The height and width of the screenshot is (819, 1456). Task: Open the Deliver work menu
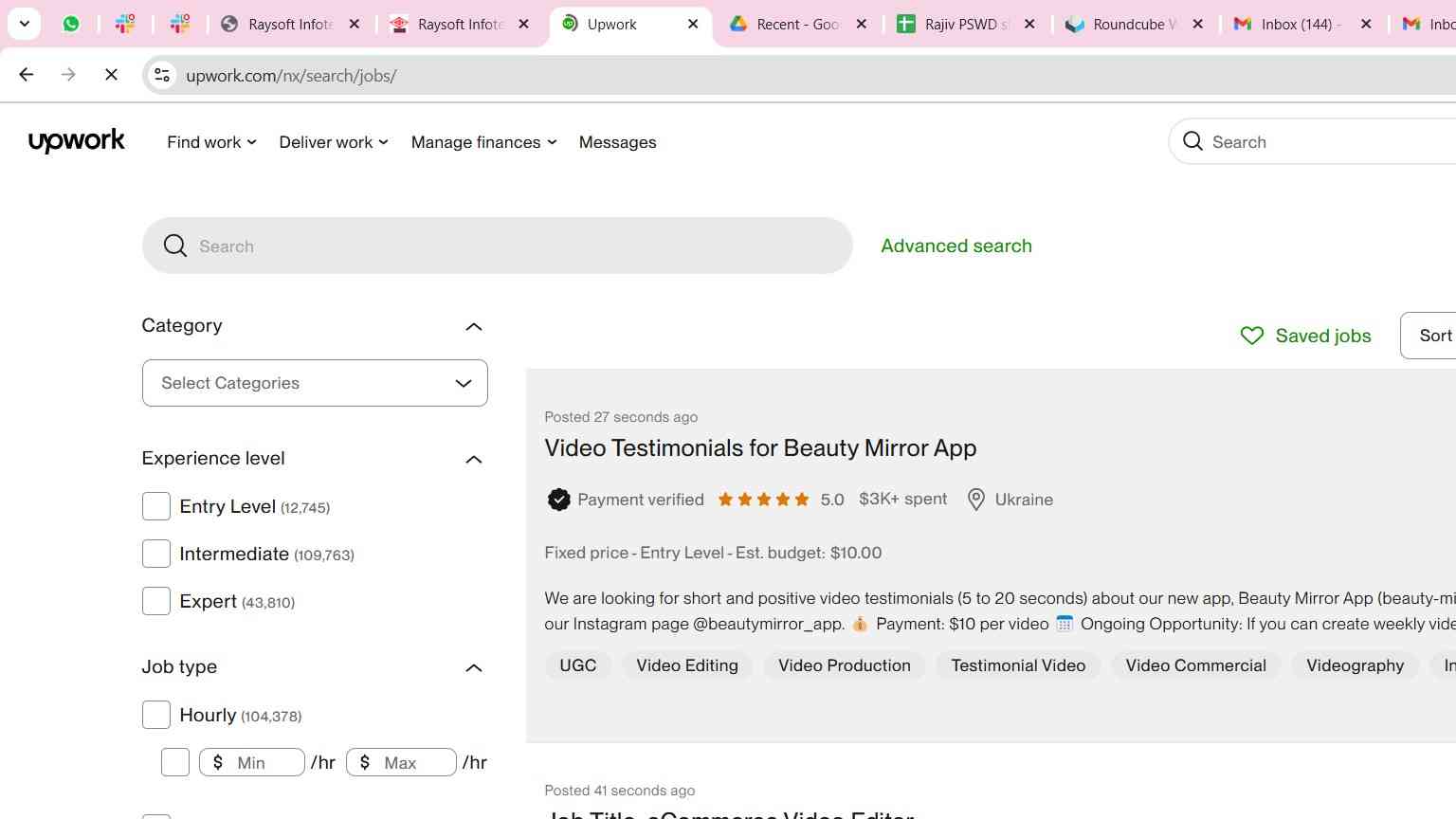pos(334,142)
